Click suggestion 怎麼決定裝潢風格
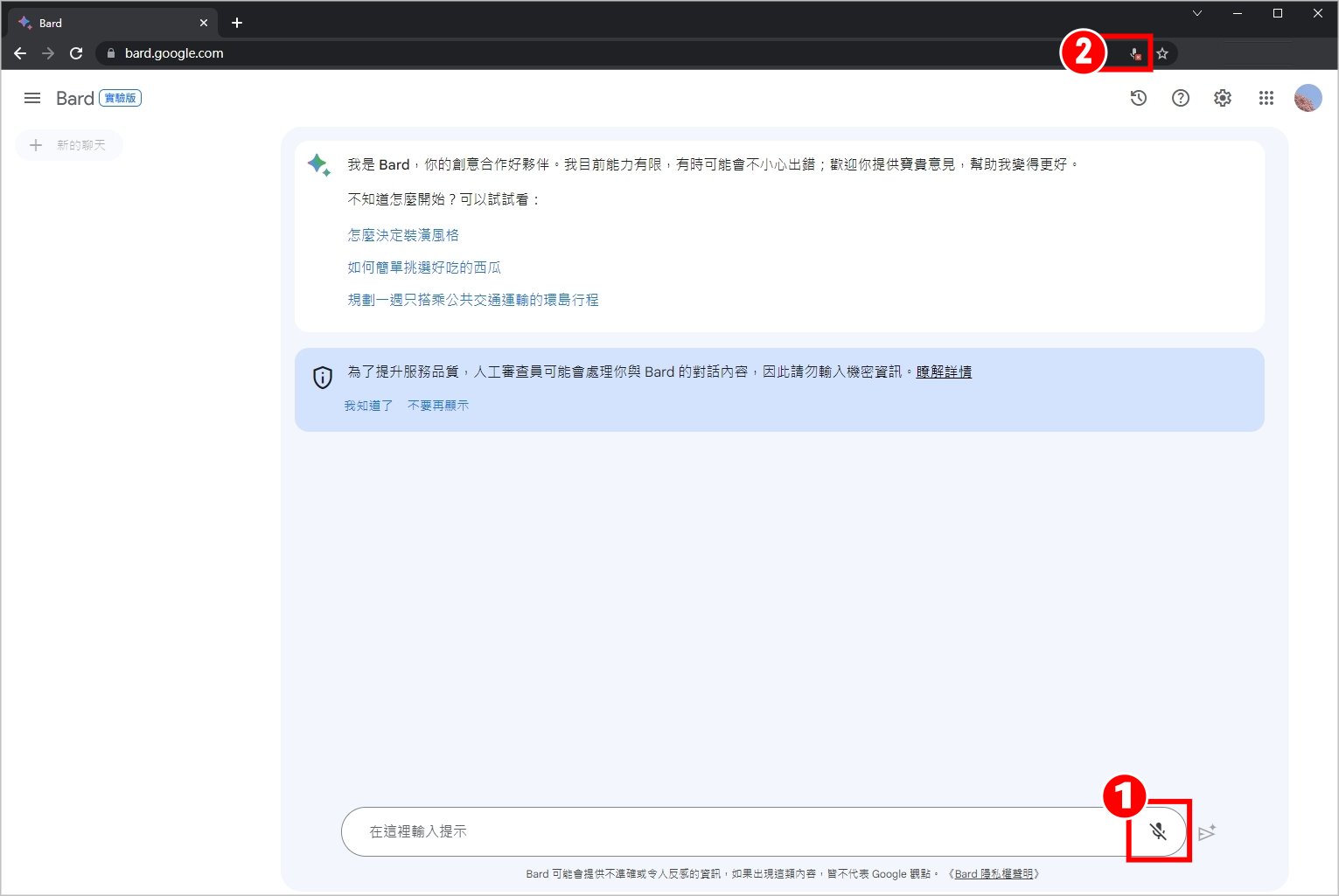 [403, 235]
